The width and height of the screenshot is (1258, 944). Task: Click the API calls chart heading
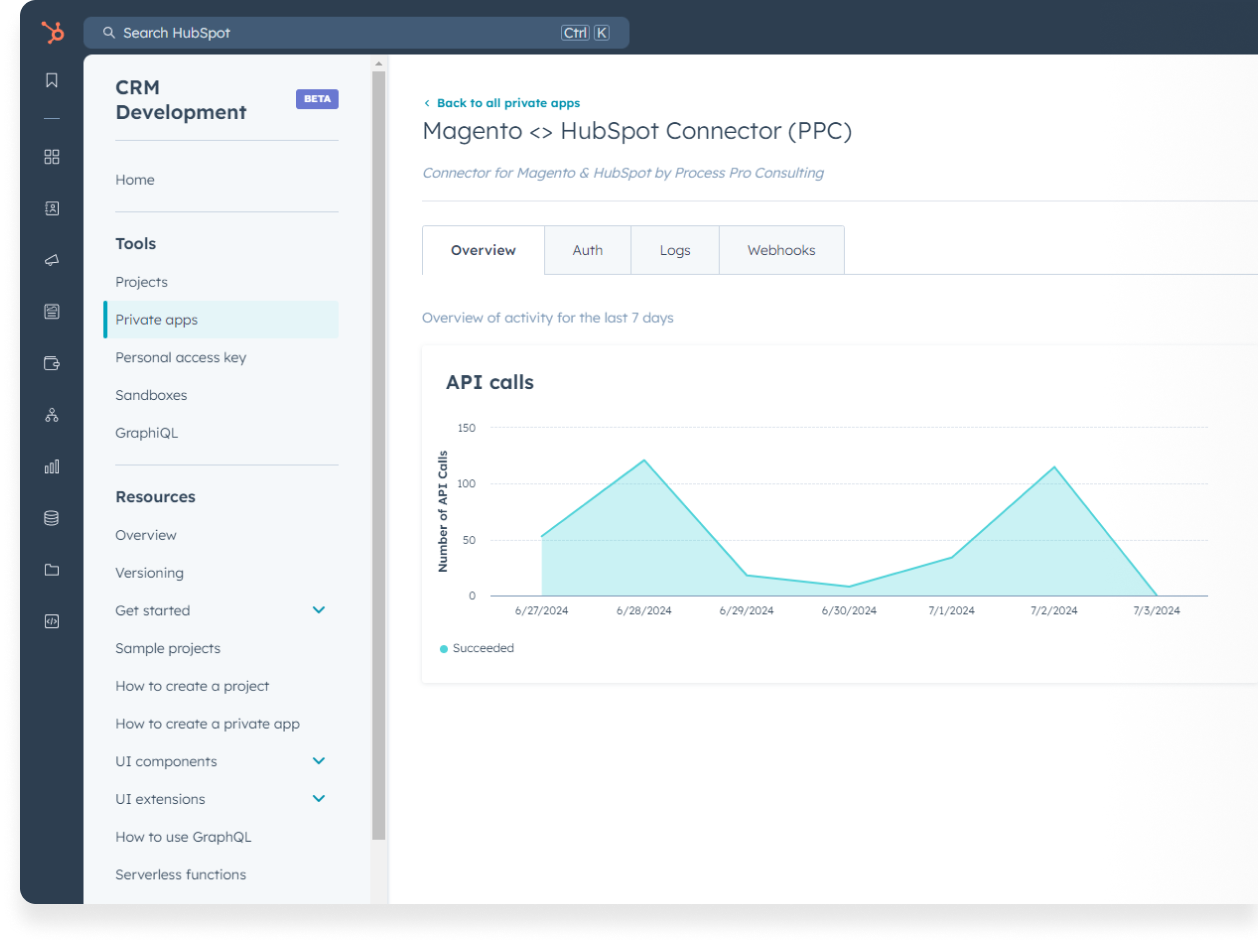coord(490,382)
